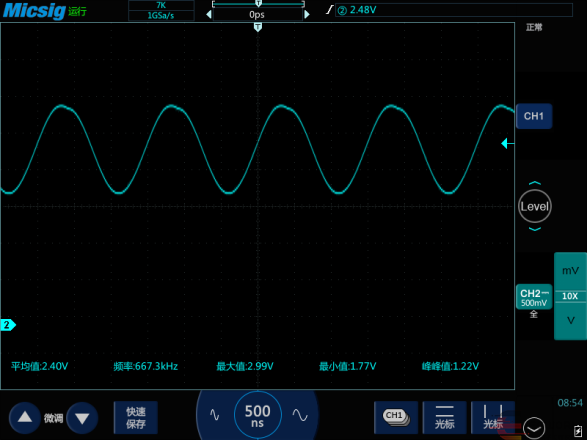The height and width of the screenshot is (440, 587).
Task: Select V vertical scale option
Action: [570, 321]
